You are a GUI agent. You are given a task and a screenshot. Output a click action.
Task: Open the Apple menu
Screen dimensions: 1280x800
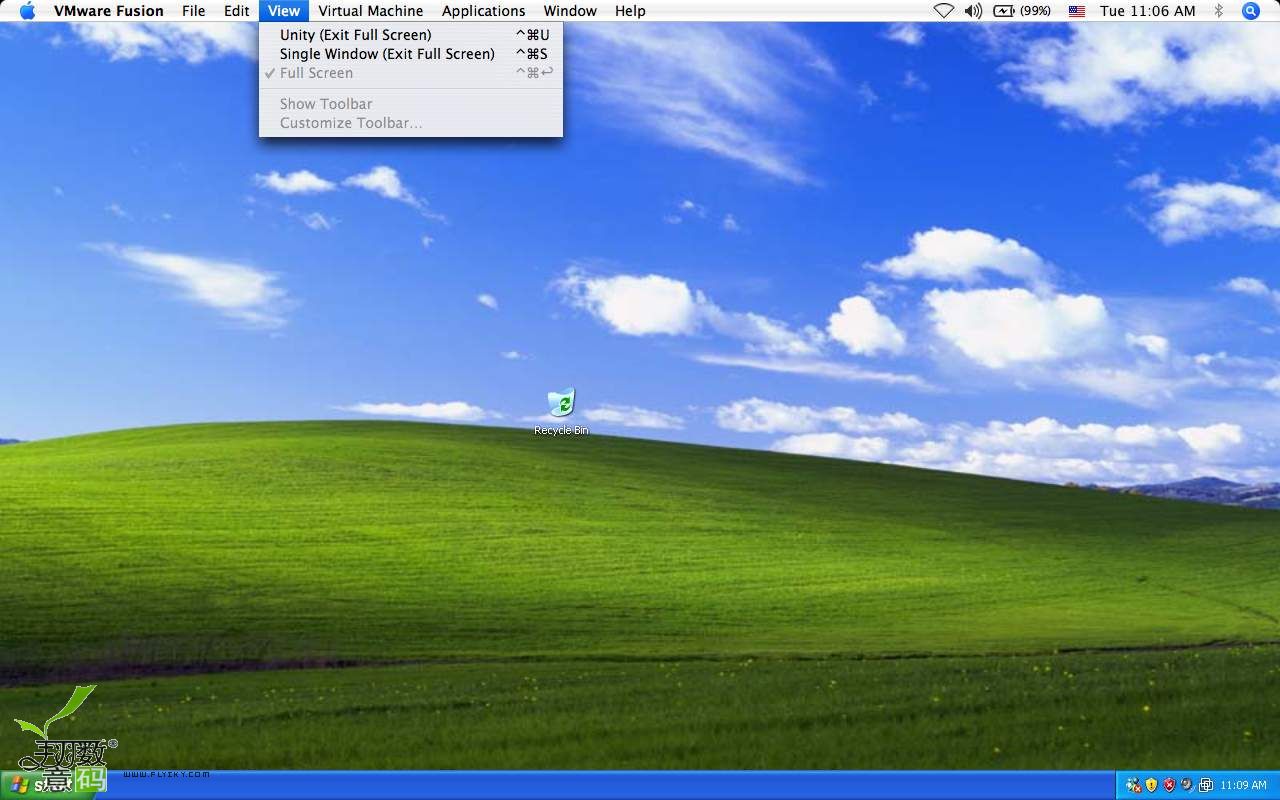[27, 11]
